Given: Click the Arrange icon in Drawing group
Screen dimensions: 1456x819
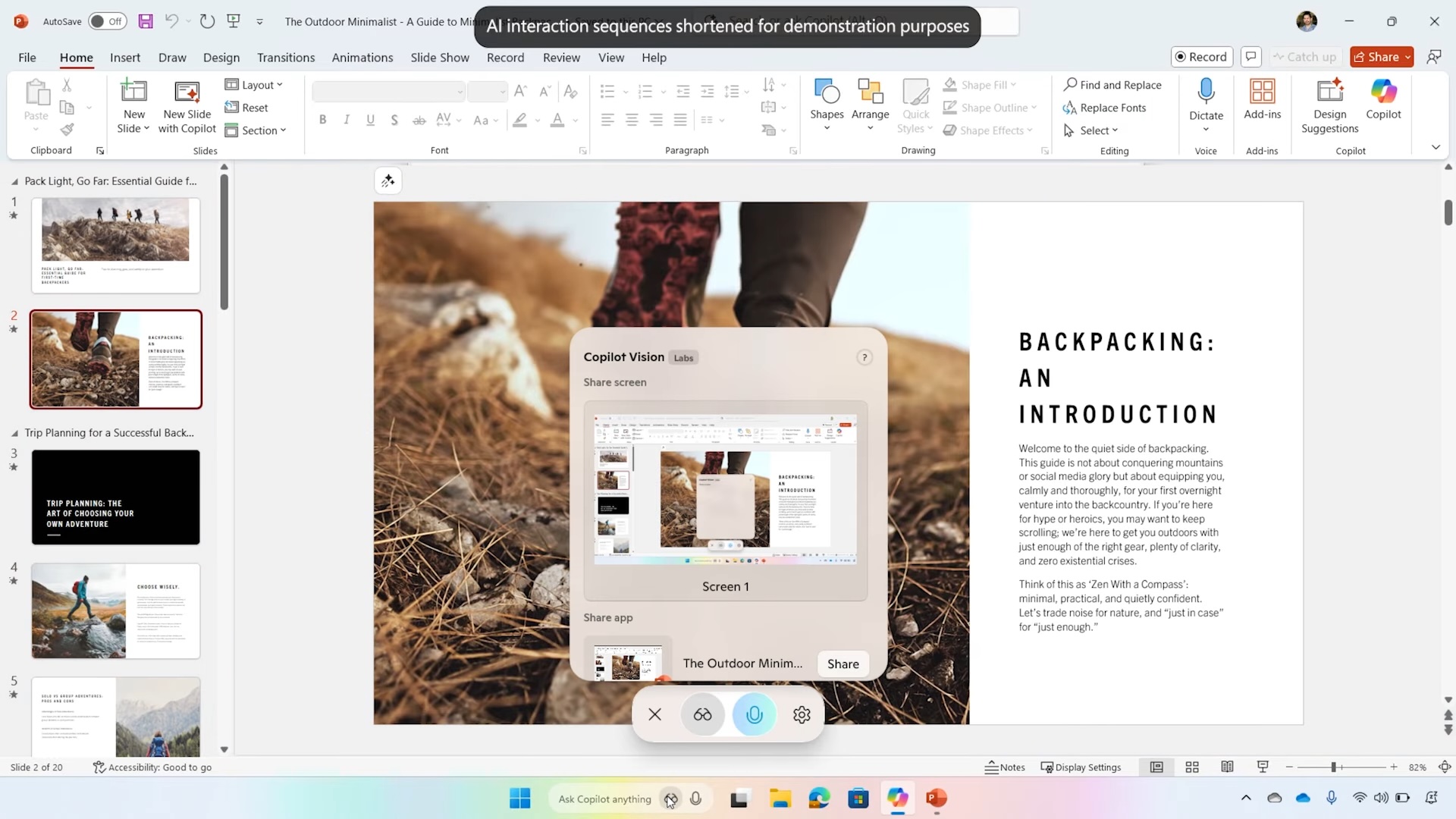Looking at the screenshot, I should [870, 101].
